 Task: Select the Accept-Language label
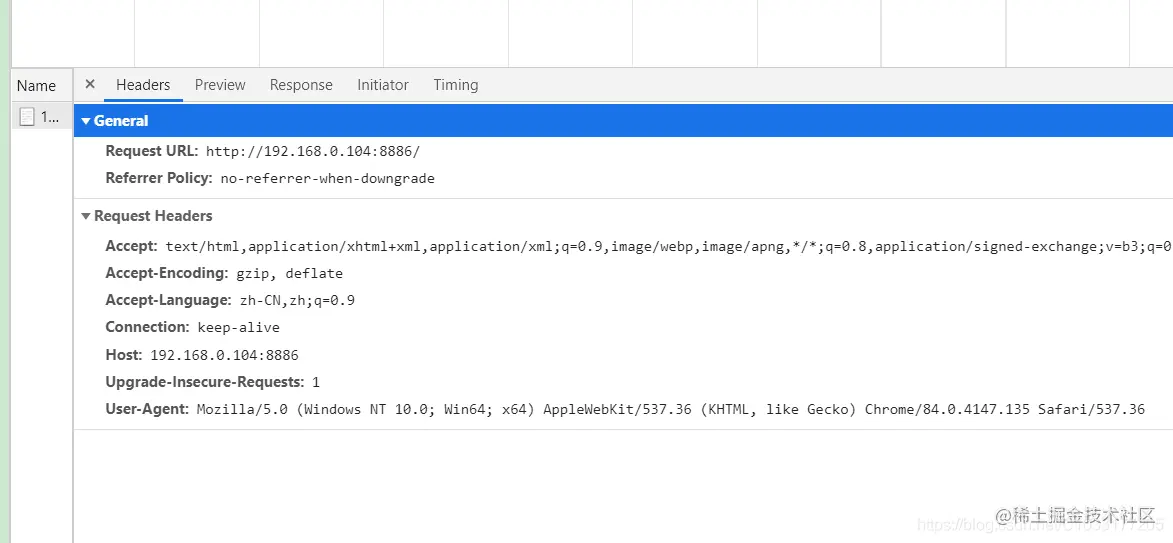(x=168, y=300)
